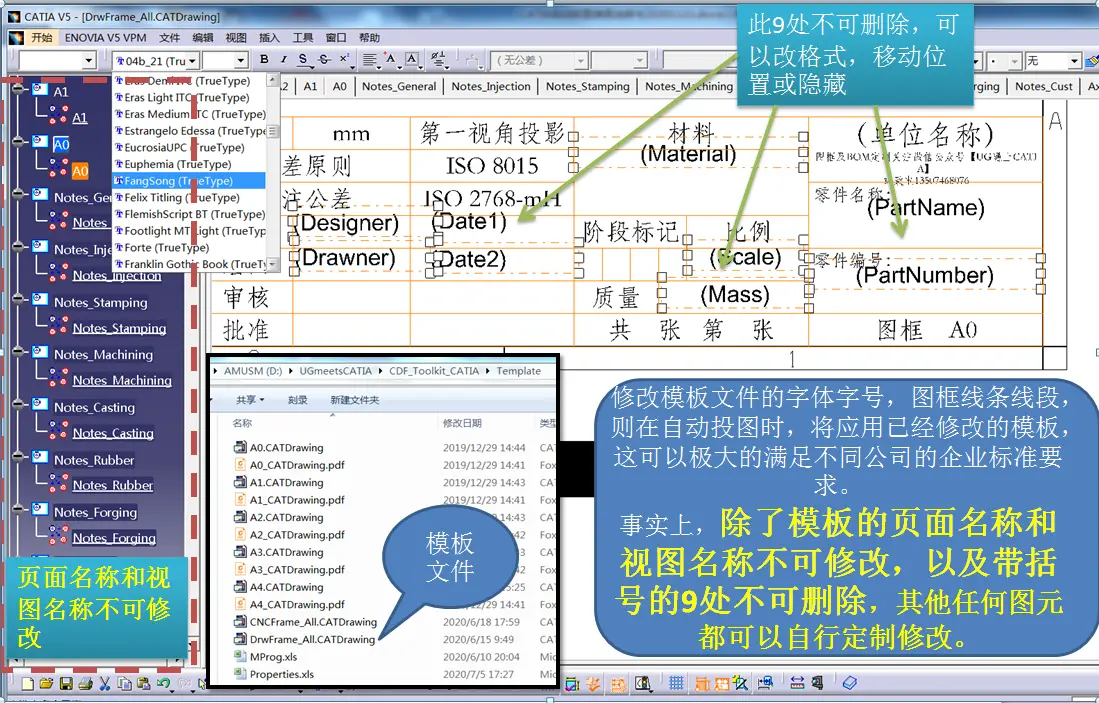Open the 插入 menu

coord(269,38)
